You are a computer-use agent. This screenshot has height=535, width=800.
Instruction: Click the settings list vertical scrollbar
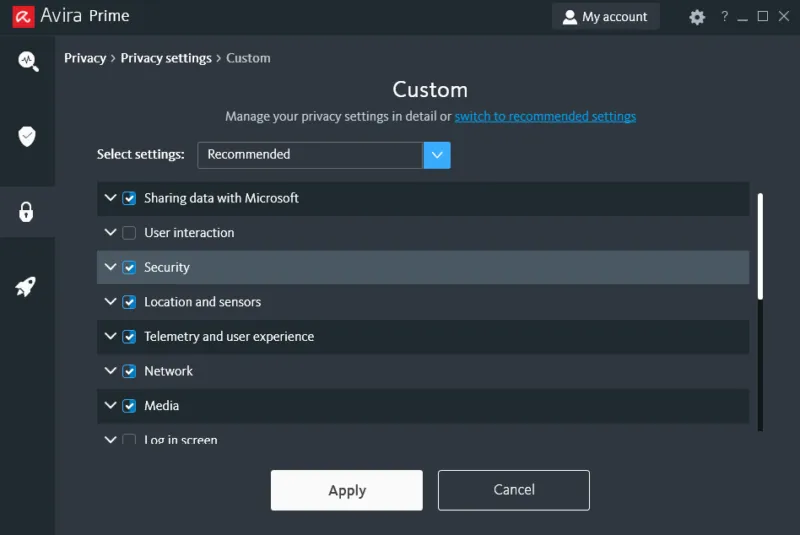pos(760,246)
